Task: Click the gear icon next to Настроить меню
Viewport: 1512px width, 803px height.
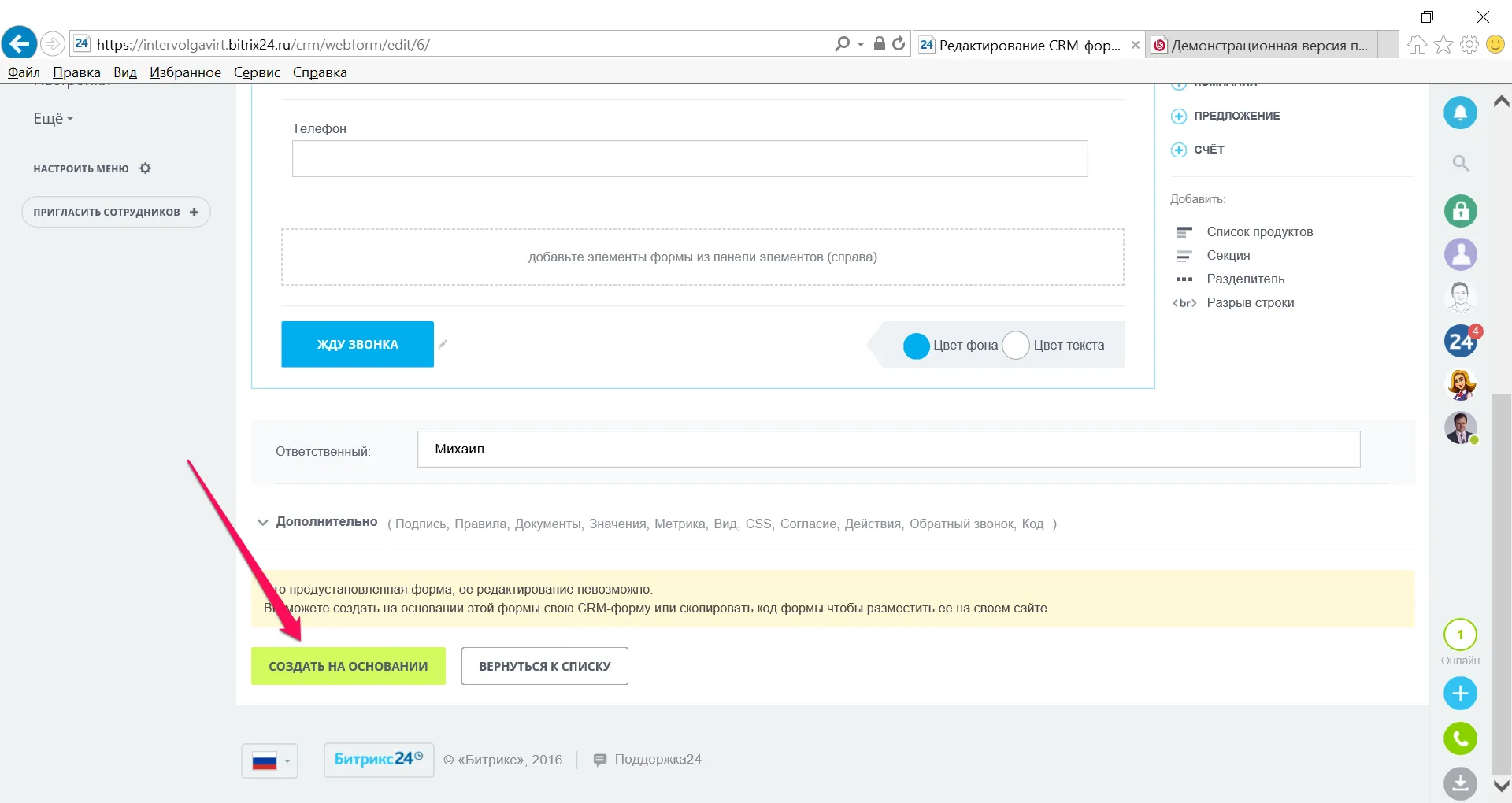Action: (145, 168)
